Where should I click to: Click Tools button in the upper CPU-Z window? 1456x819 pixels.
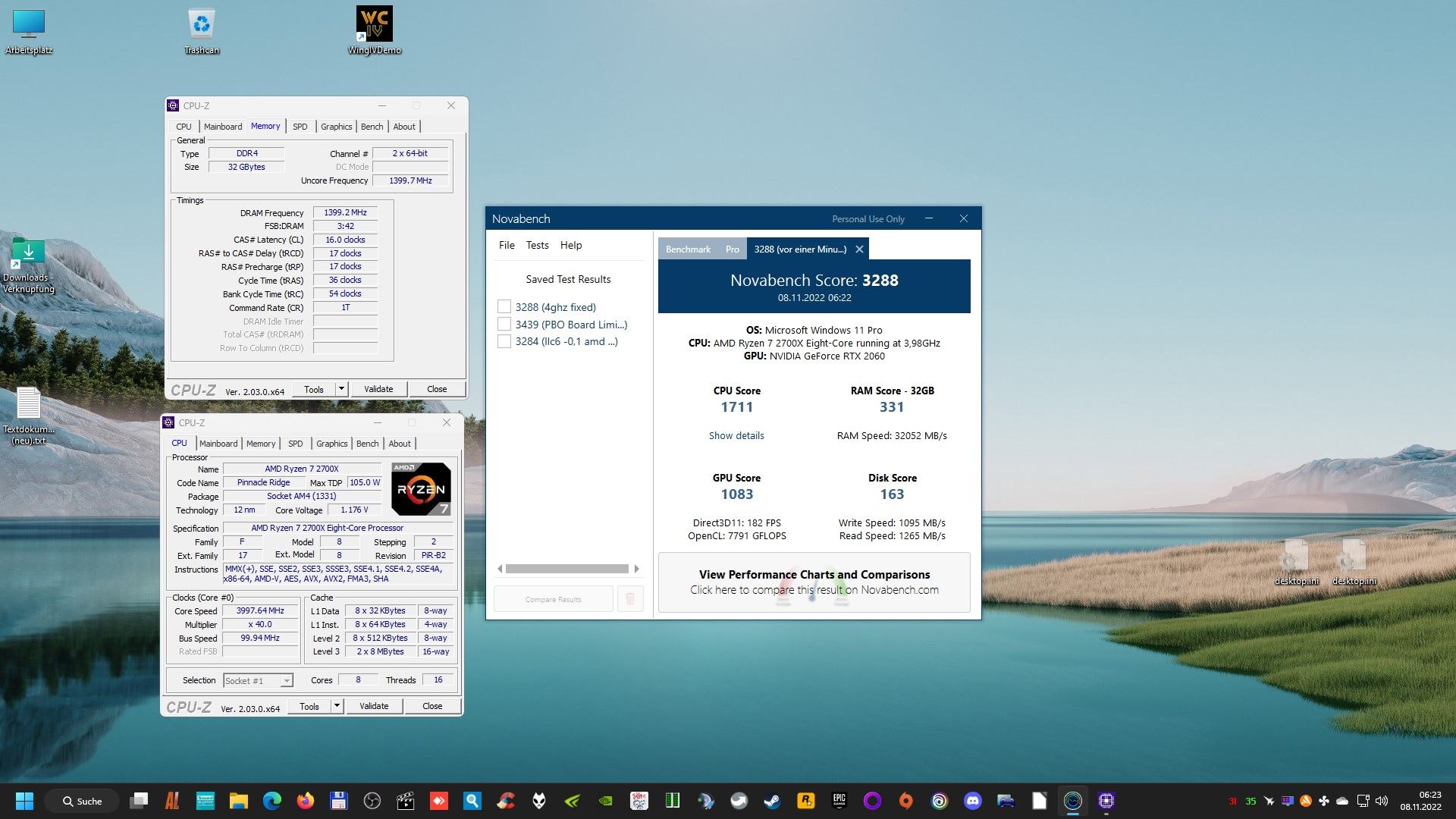[314, 389]
